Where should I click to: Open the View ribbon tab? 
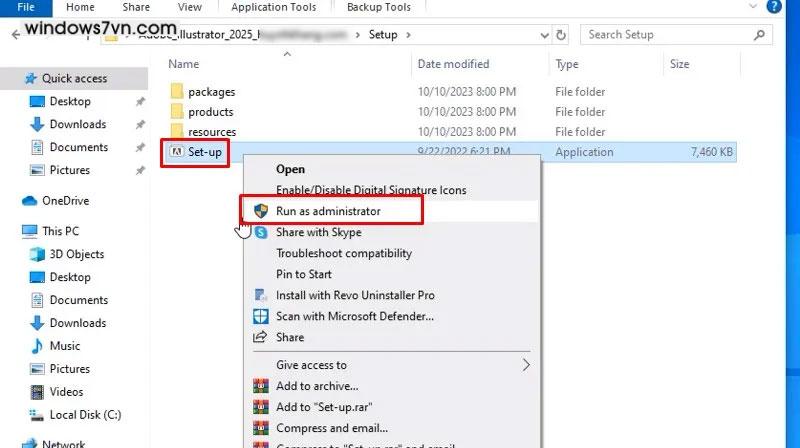(189, 7)
